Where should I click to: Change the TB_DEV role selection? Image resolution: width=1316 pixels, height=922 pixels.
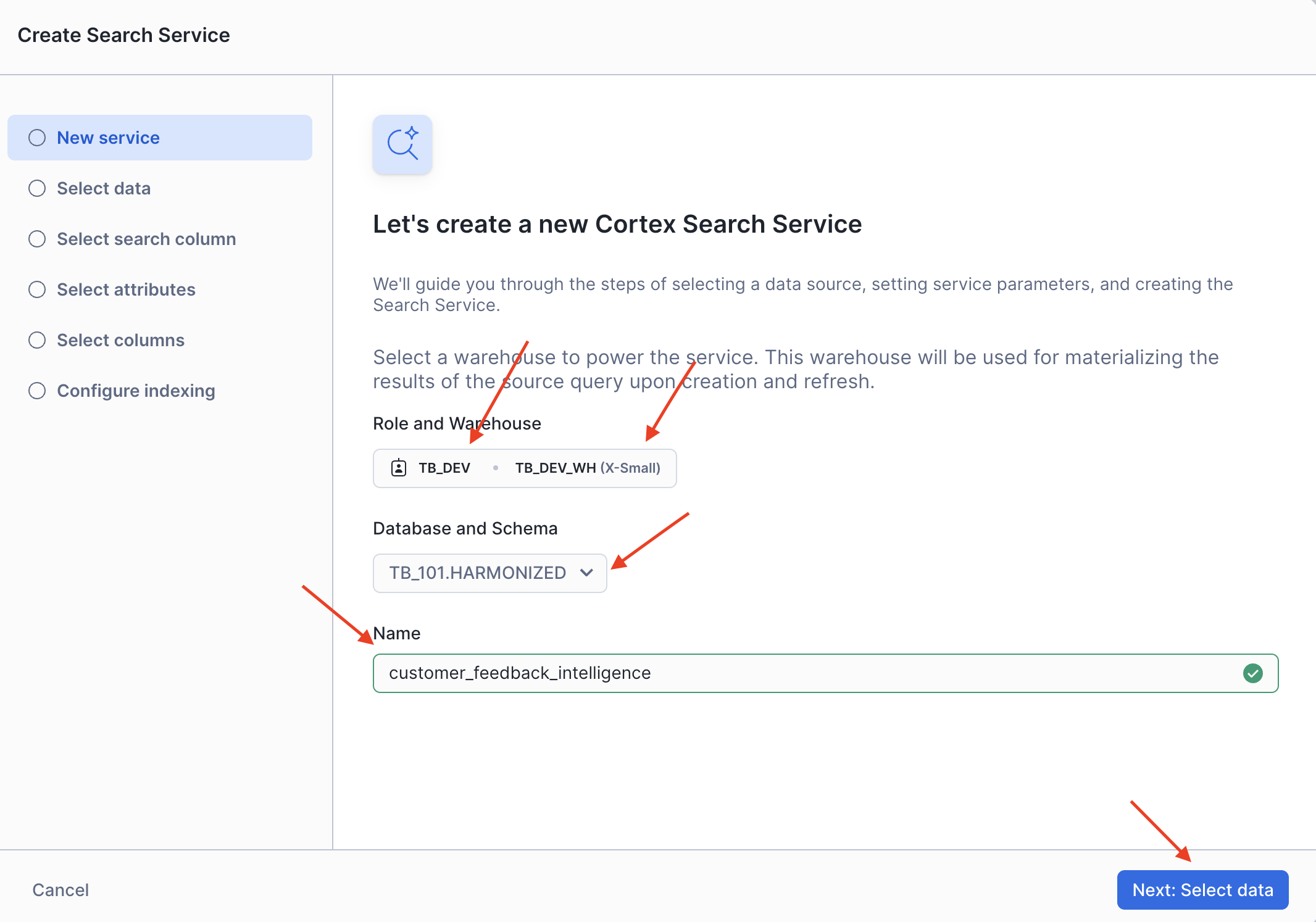[443, 468]
